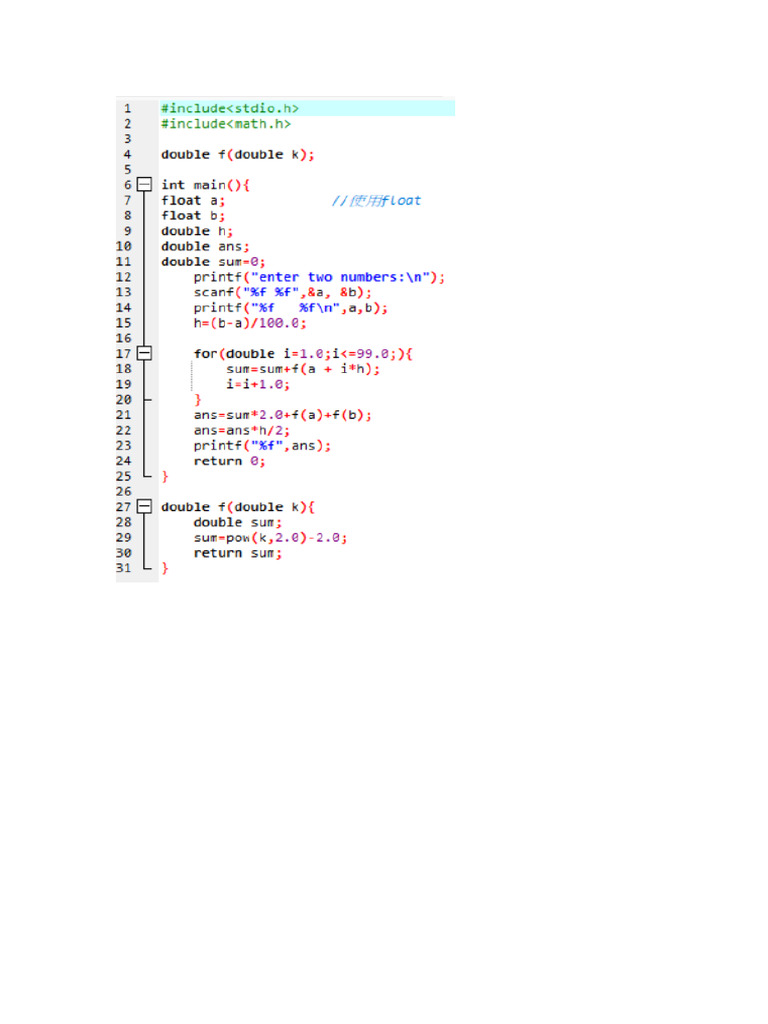This screenshot has height=1024, width=768.
Task: Click the return 0 statement
Action: pyautogui.click(x=229, y=461)
